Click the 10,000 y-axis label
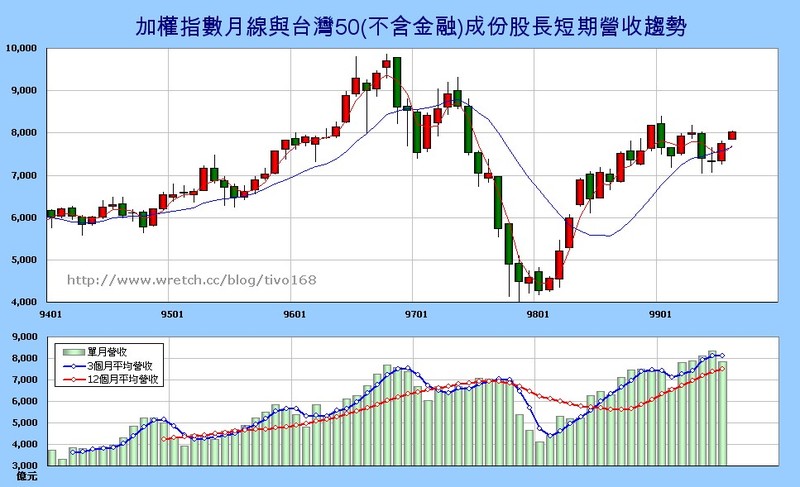The height and width of the screenshot is (487, 800). click(x=21, y=48)
